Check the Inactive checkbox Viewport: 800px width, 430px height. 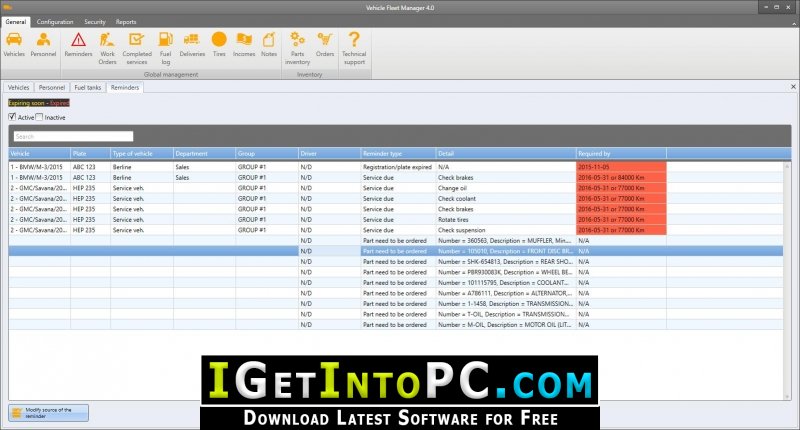[39, 117]
